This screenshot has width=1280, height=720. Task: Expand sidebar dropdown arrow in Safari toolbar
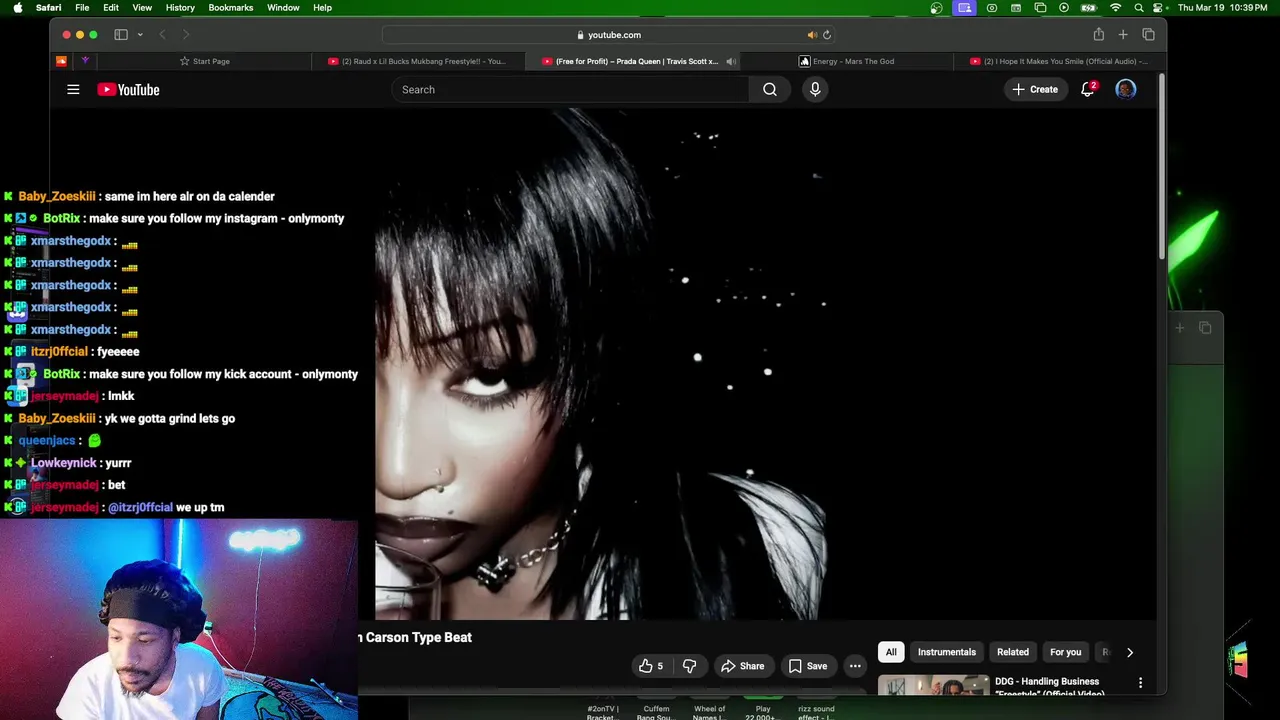(139, 35)
